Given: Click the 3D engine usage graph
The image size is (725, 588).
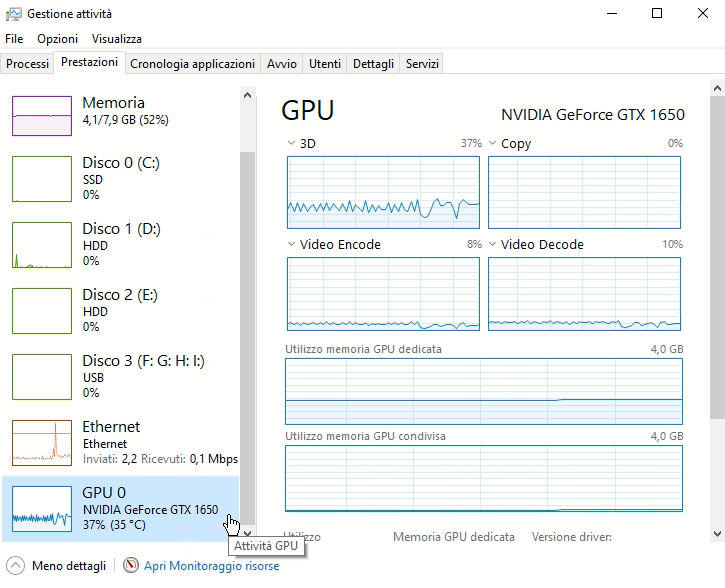Looking at the screenshot, I should coord(383,192).
